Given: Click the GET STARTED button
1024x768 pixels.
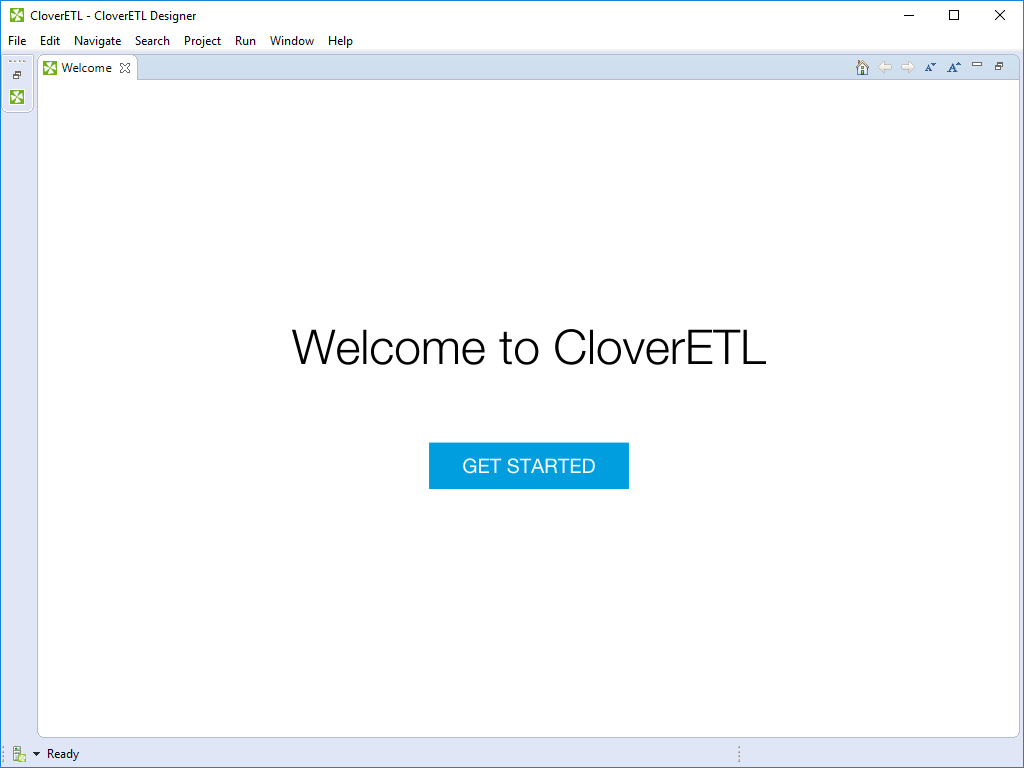Looking at the screenshot, I should click(529, 466).
